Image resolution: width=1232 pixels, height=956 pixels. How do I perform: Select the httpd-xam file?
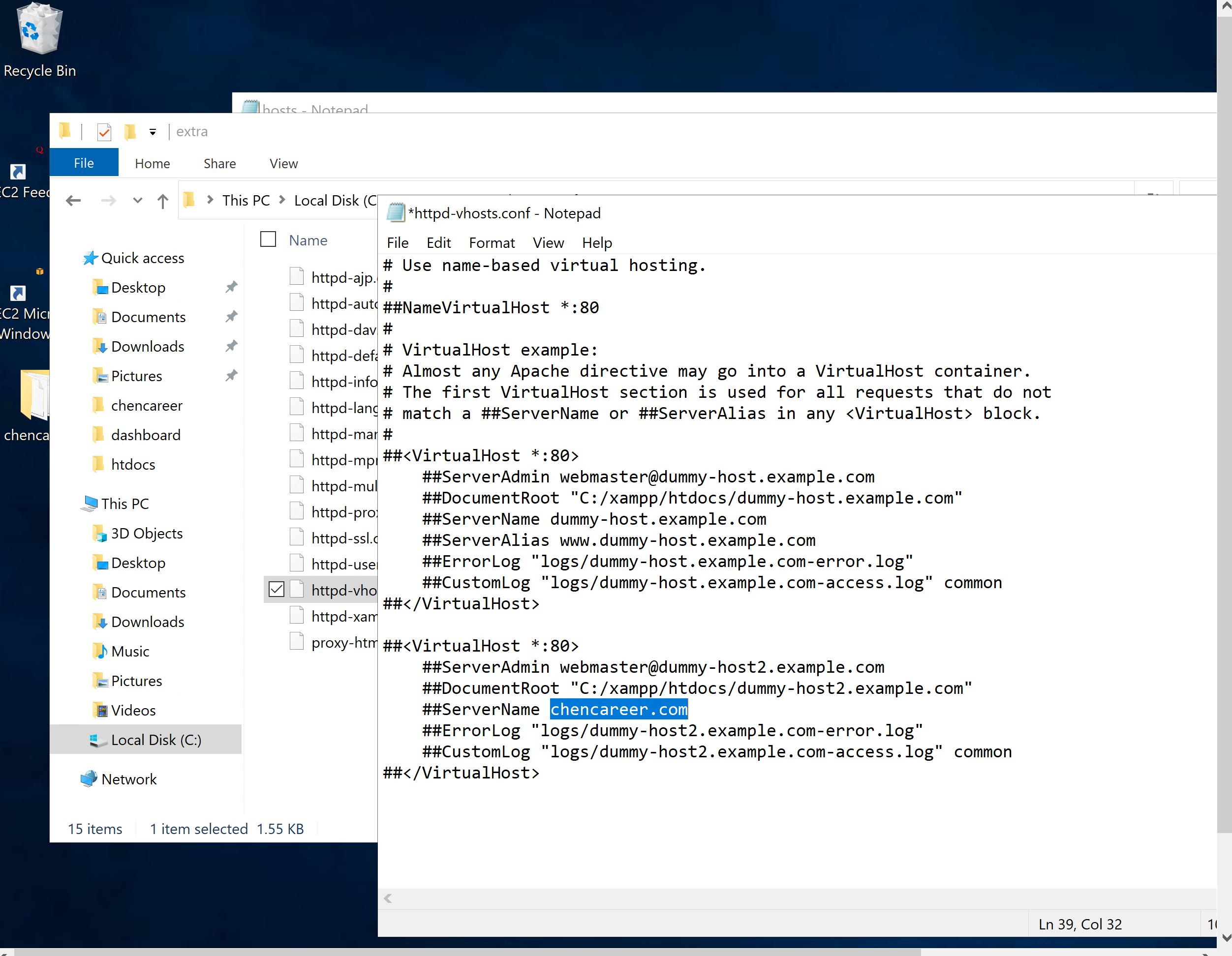click(343, 617)
